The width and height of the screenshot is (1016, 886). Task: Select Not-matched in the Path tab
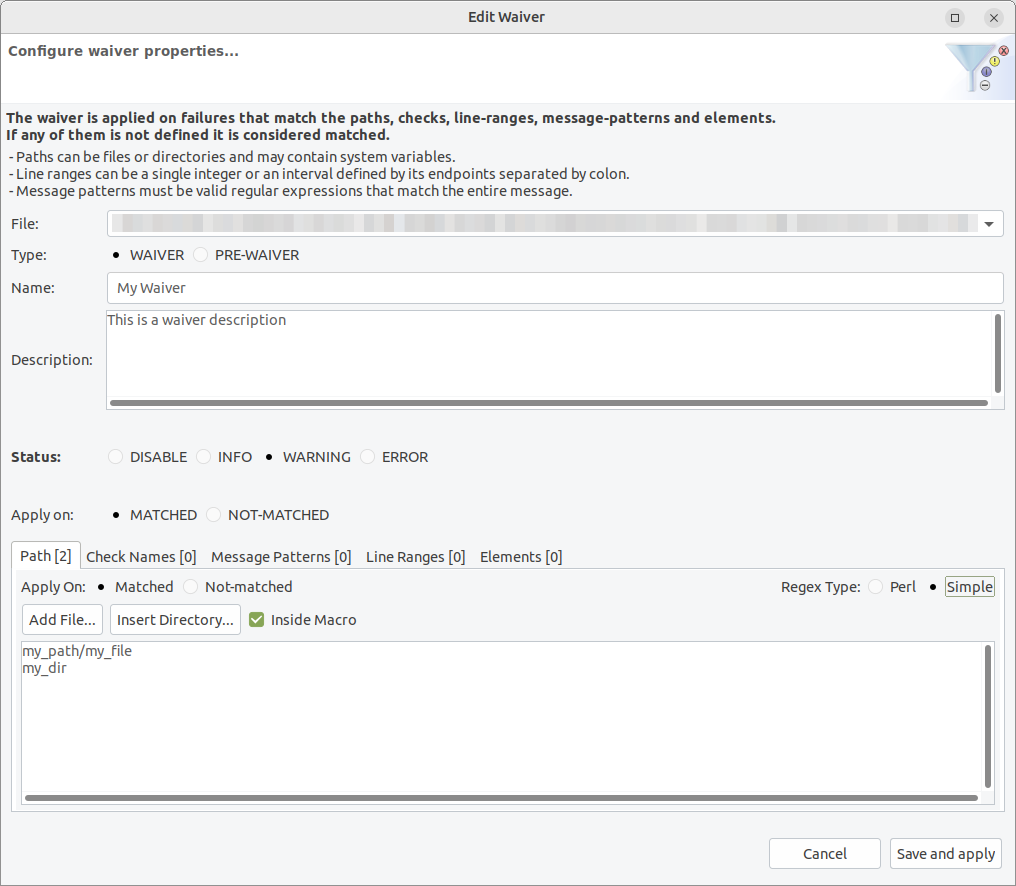tap(190, 587)
